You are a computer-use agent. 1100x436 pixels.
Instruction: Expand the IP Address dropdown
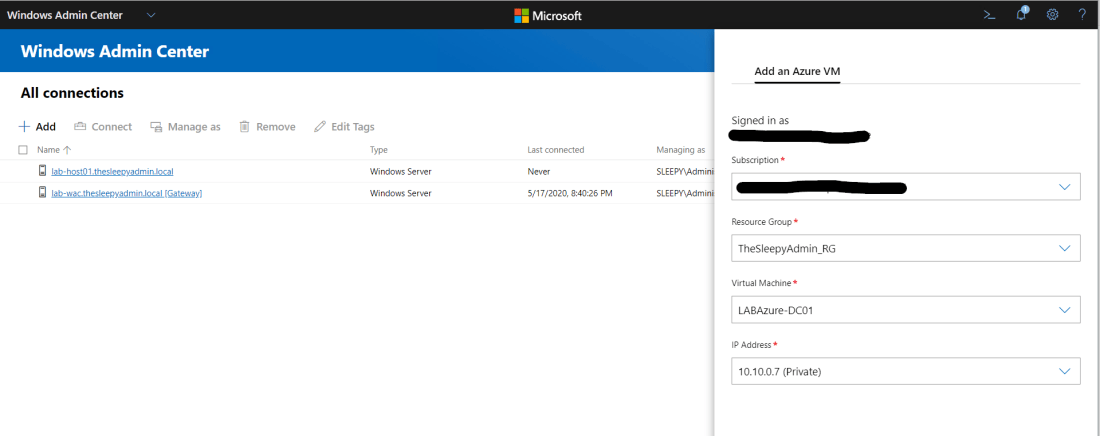pyautogui.click(x=1064, y=372)
